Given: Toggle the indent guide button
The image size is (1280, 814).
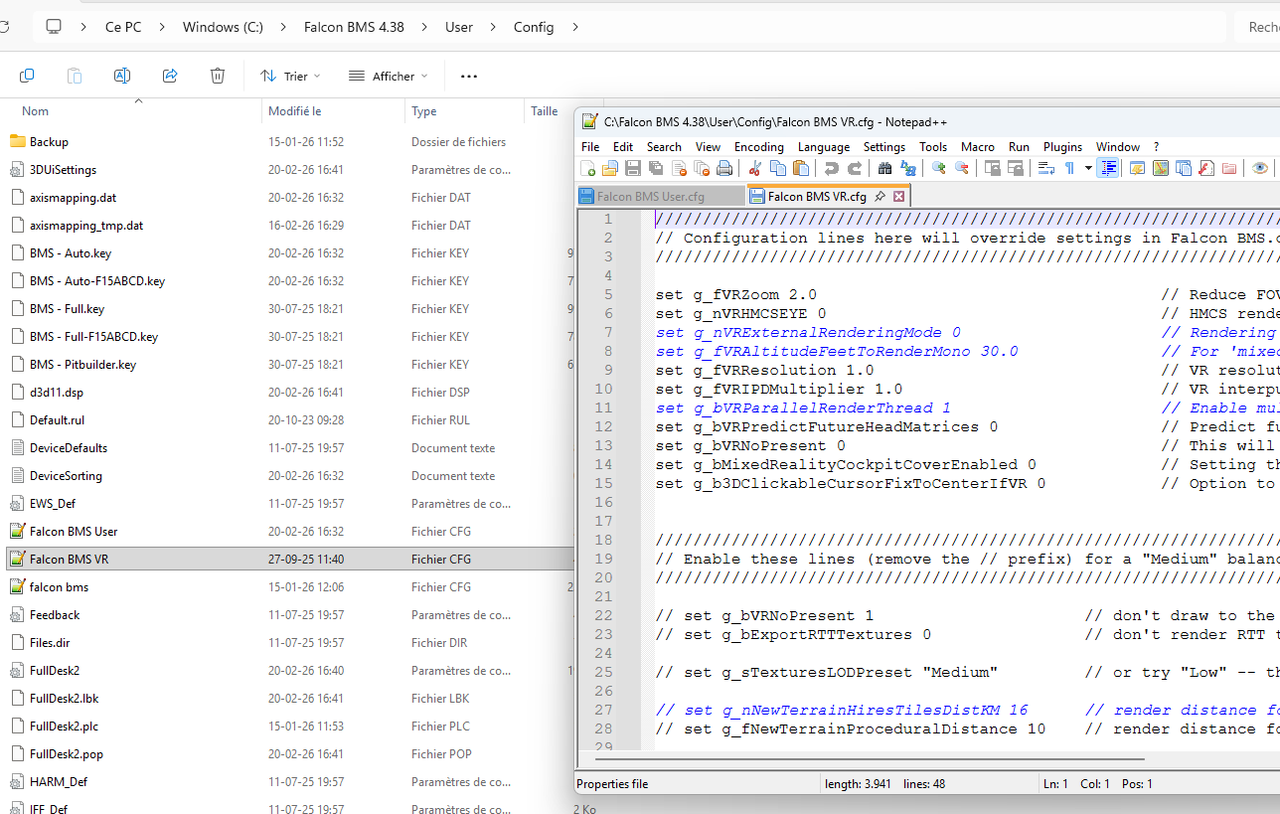Looking at the screenshot, I should pyautogui.click(x=1108, y=169).
